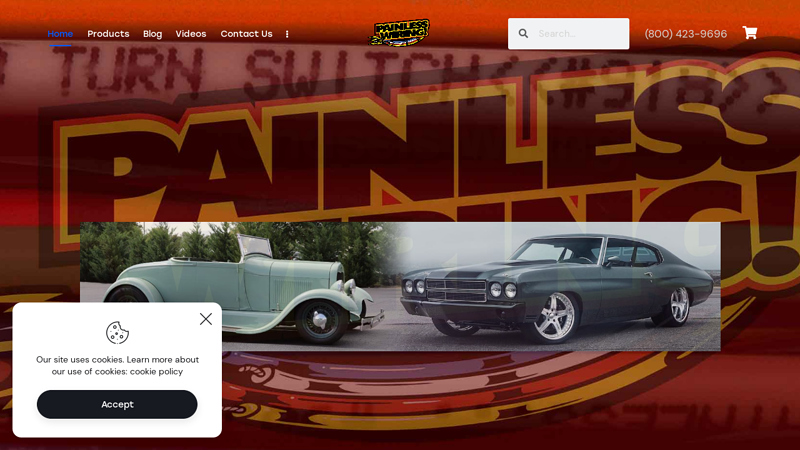Call the (800) 423-9696 phone link
This screenshot has width=800, height=450.
pos(686,34)
